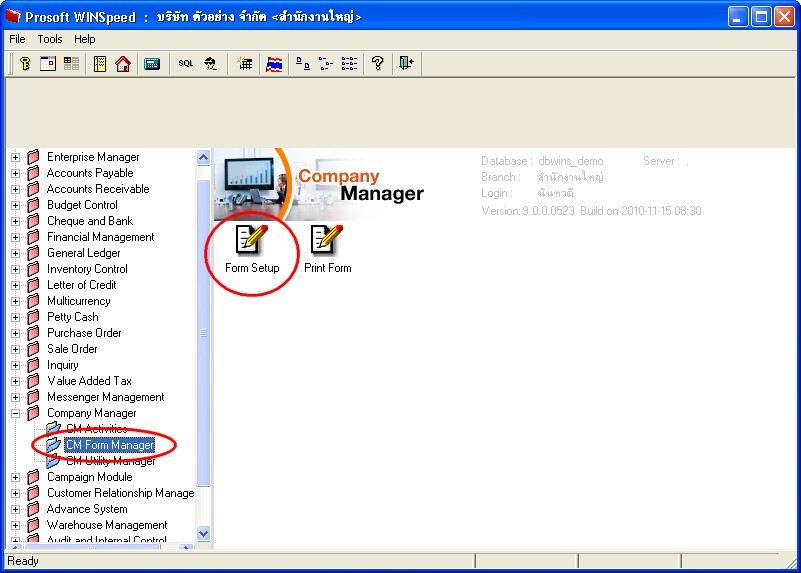The width and height of the screenshot is (801, 573).
Task: Switch to small icons view
Action: tap(325, 63)
